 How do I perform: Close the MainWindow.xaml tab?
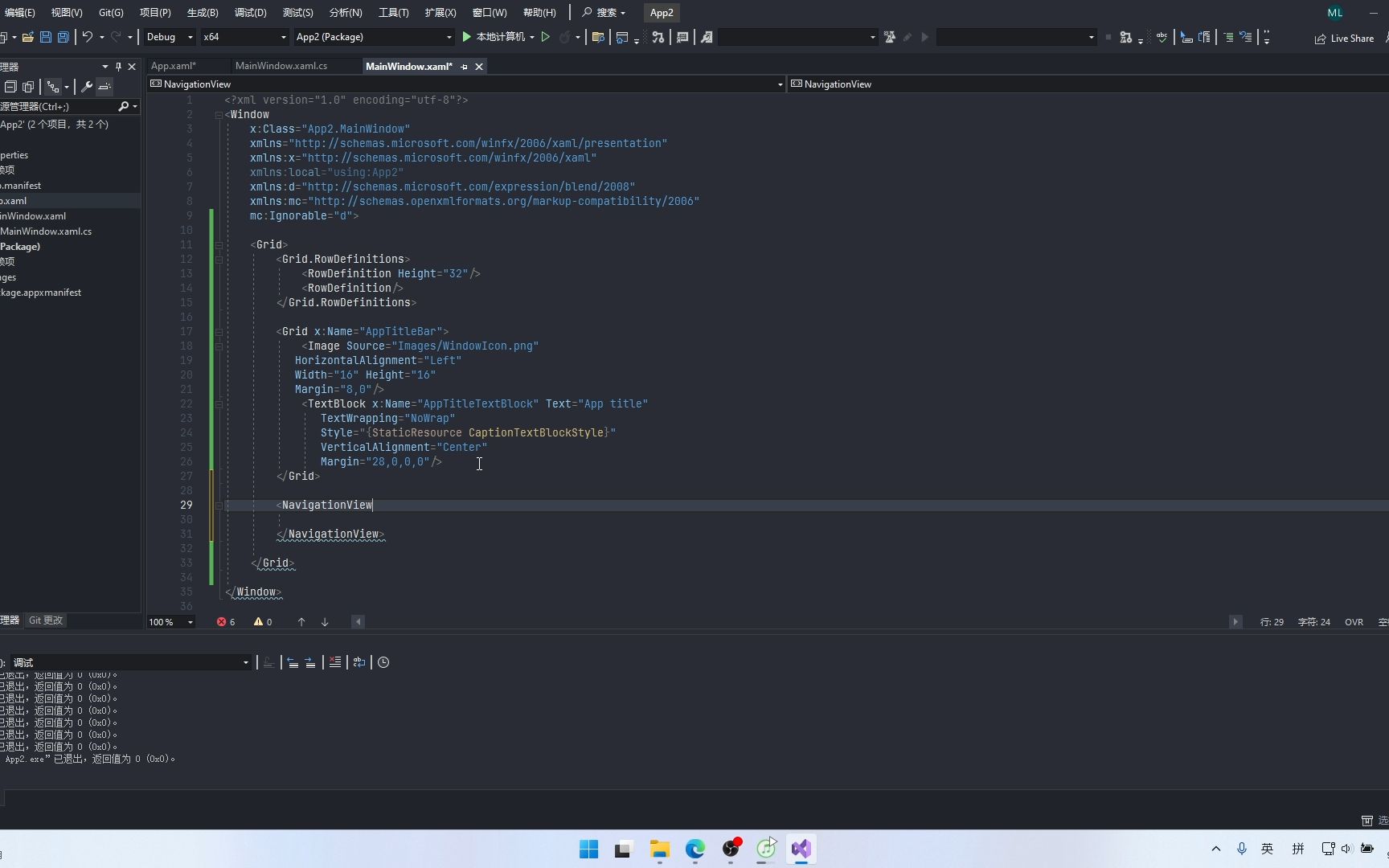479,67
